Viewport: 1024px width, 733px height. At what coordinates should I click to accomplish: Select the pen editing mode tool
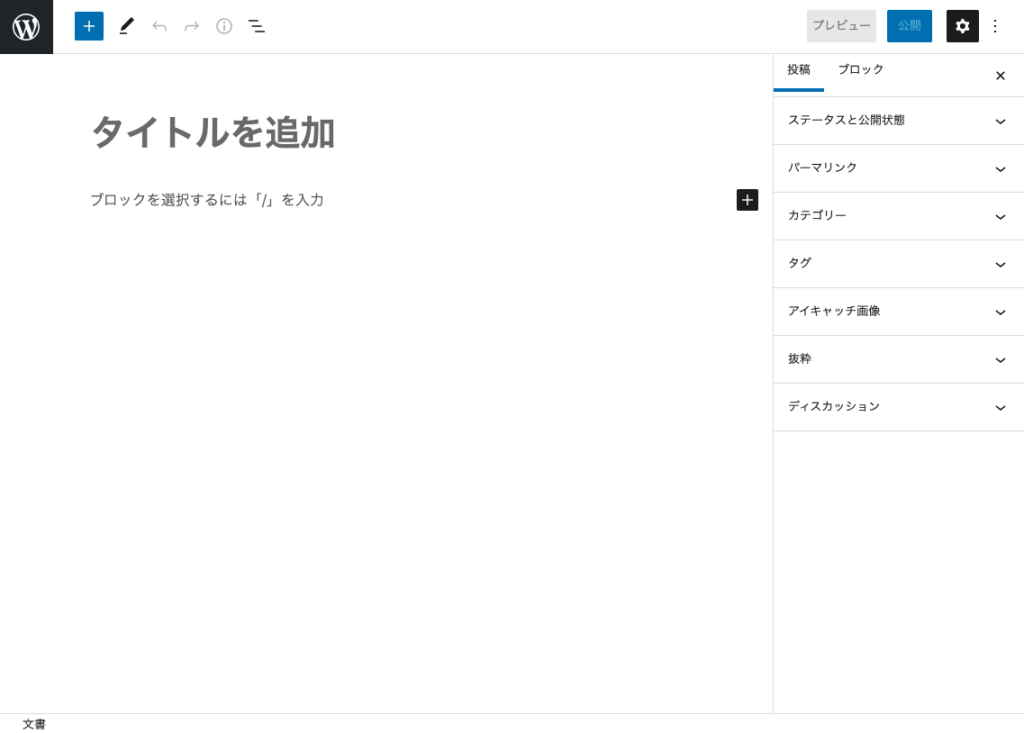pos(126,26)
